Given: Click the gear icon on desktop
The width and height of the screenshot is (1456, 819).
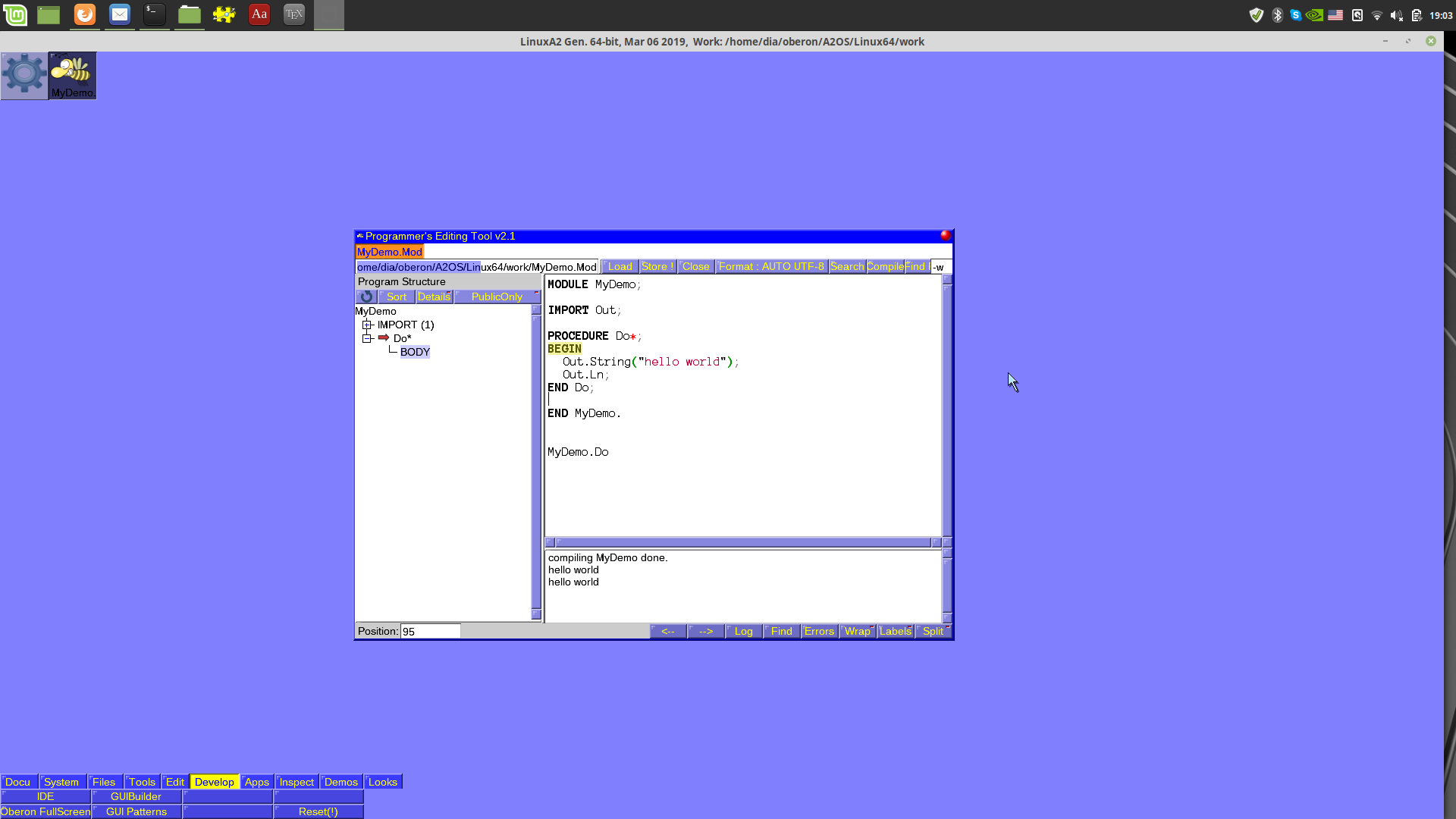Looking at the screenshot, I should tap(24, 74).
